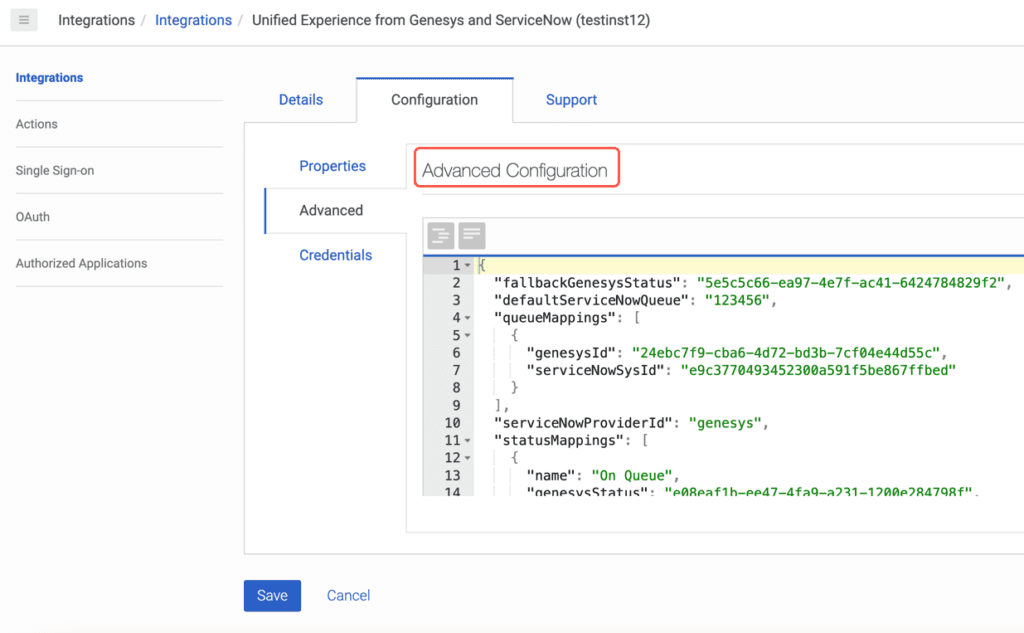Image resolution: width=1024 pixels, height=633 pixels.
Task: Click the Save button
Action: (272, 595)
